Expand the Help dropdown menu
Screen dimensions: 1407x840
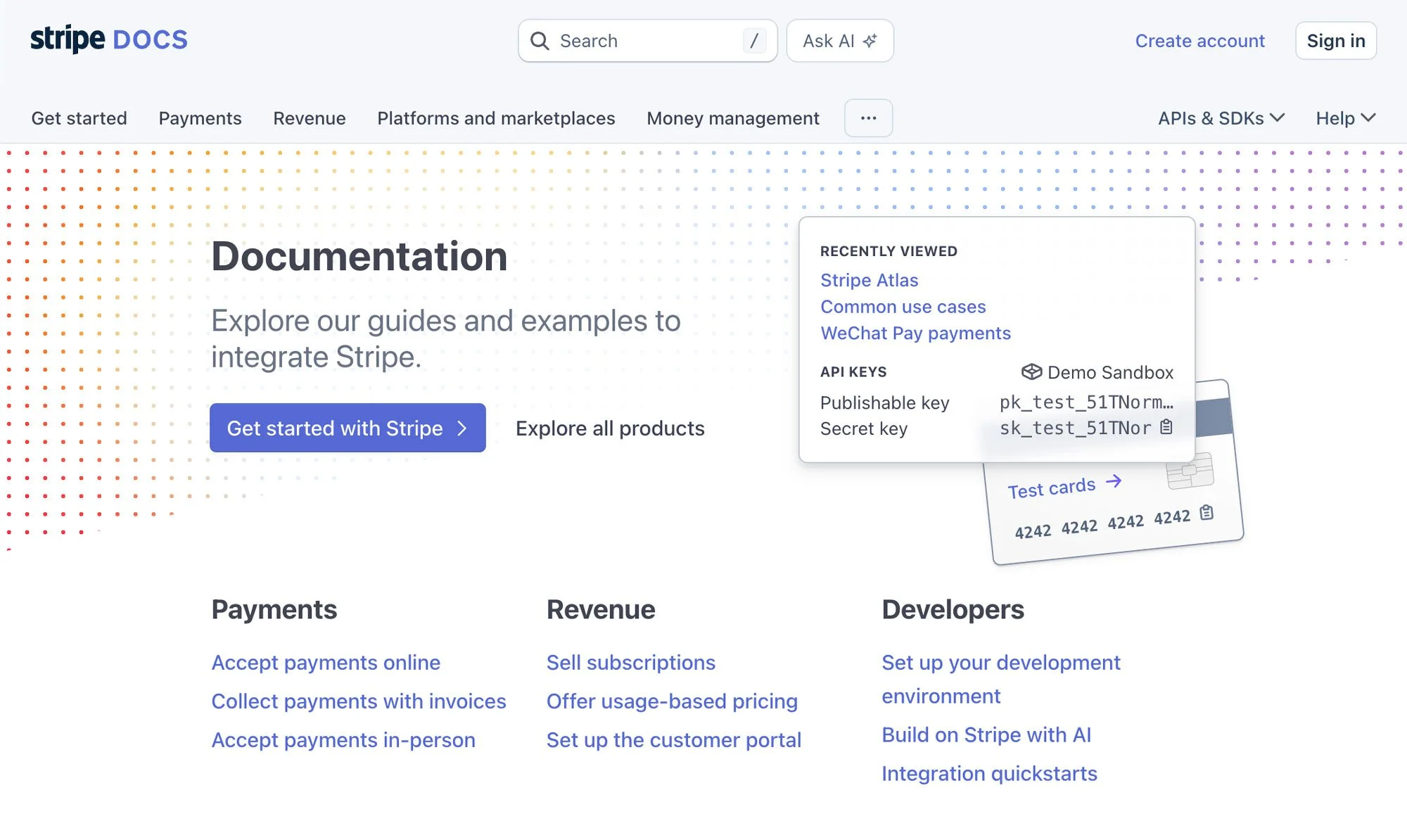(x=1346, y=118)
